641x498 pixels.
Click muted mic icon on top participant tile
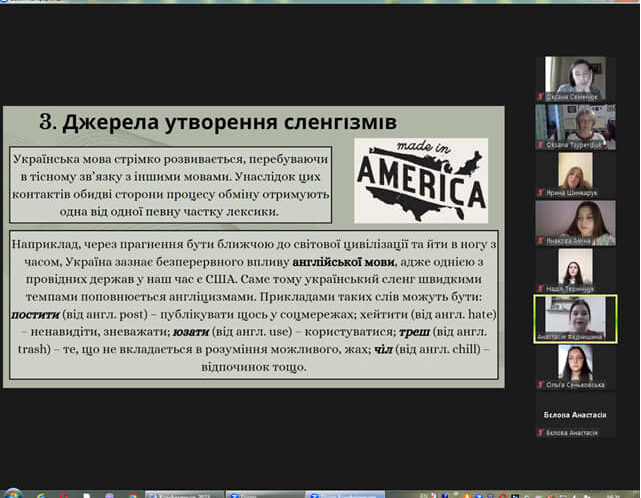[540, 96]
